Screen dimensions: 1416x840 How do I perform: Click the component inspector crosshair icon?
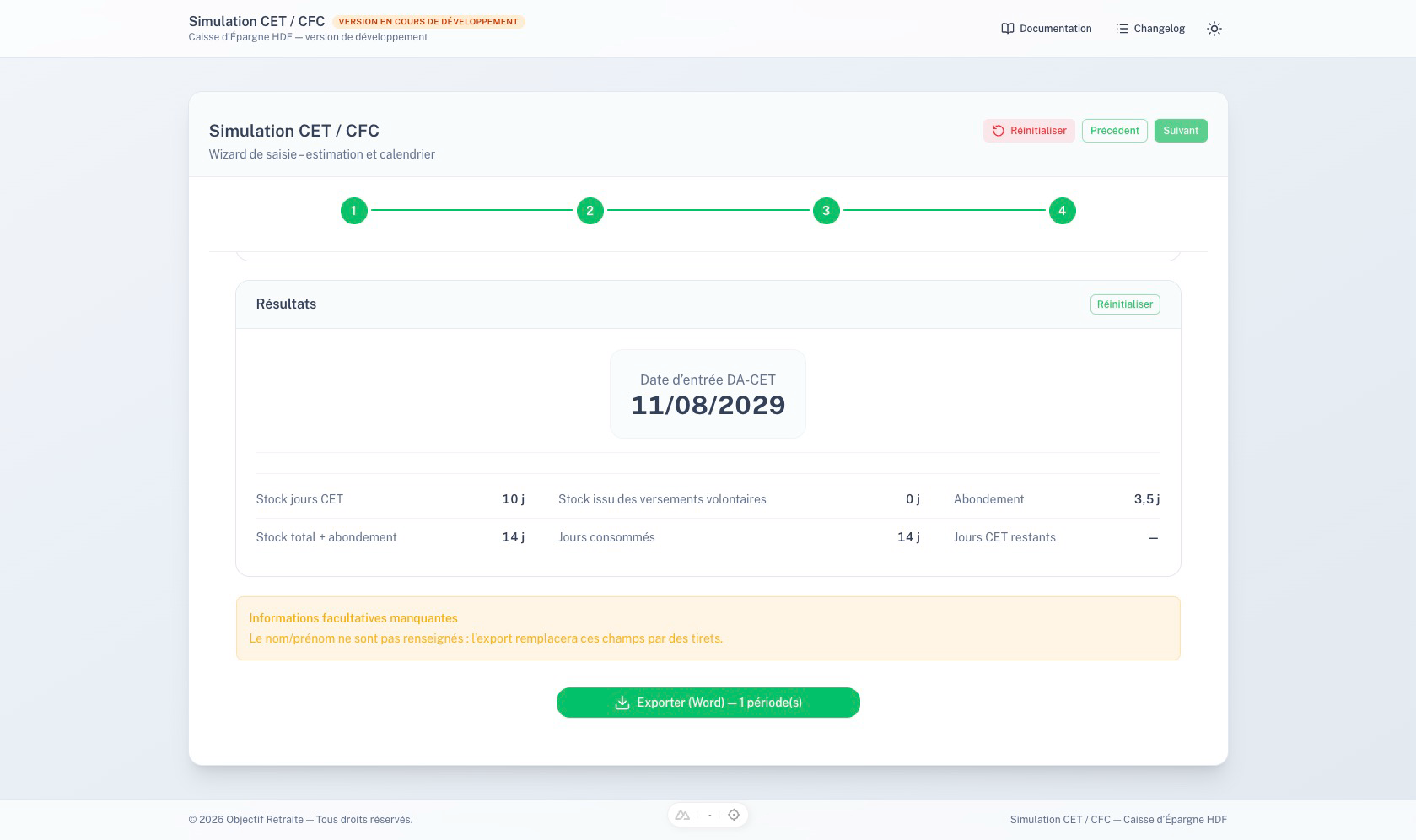(x=734, y=815)
